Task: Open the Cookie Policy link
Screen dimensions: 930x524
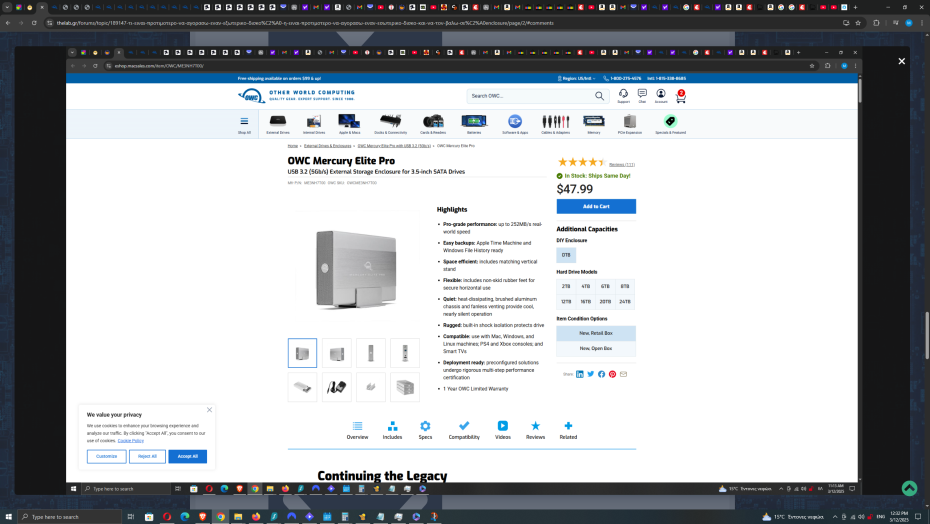Action: 130,440
